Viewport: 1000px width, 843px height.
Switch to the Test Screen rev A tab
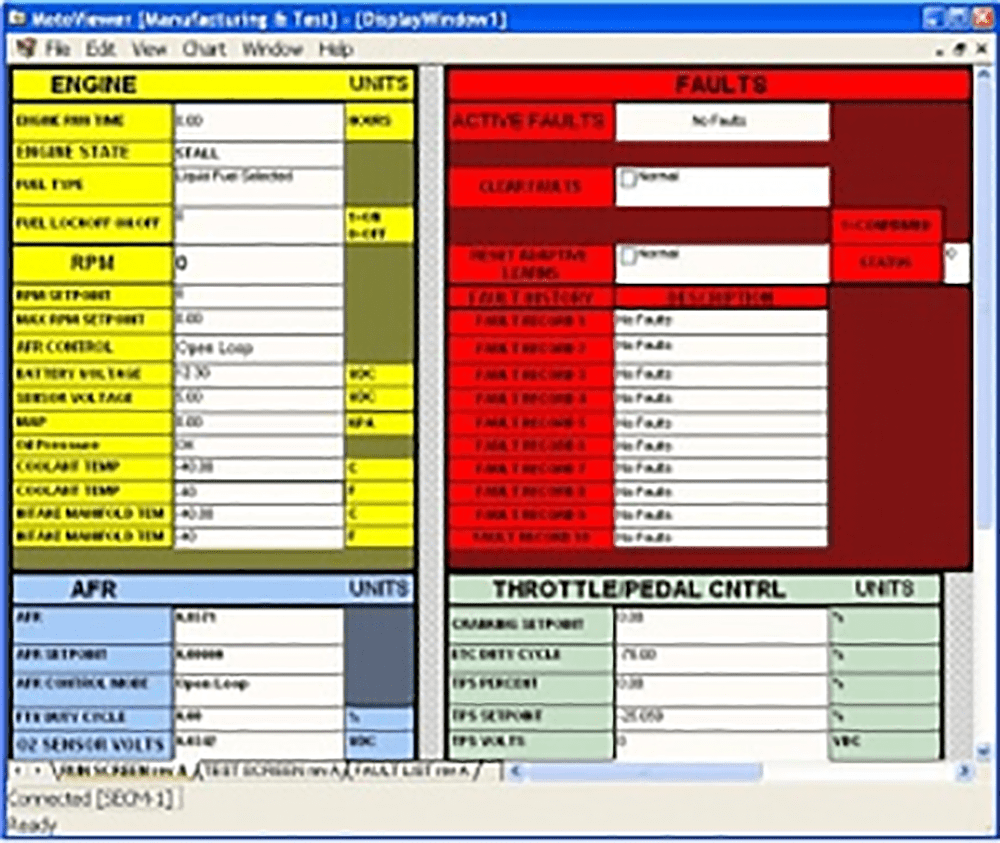(274, 771)
